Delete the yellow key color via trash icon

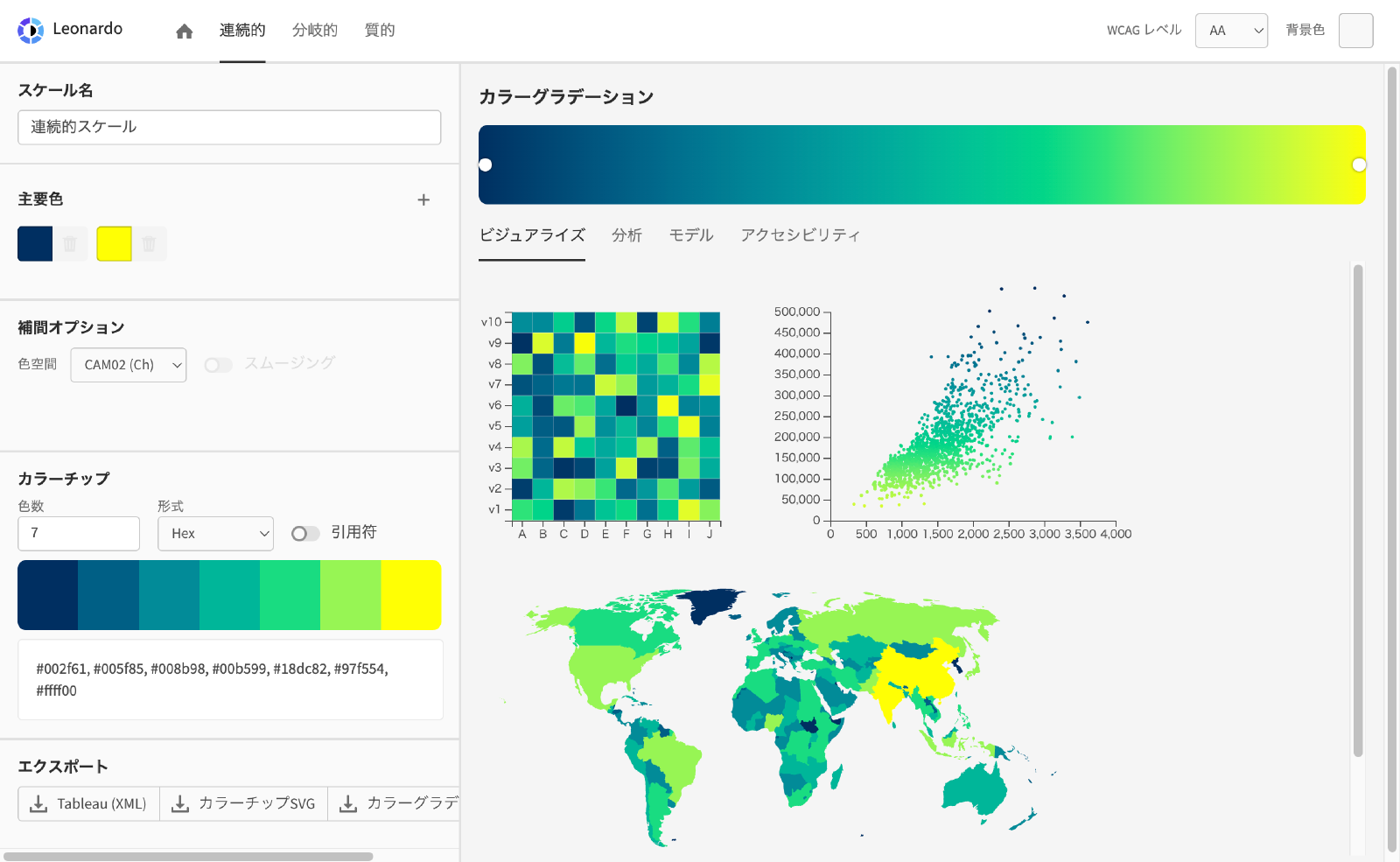pyautogui.click(x=150, y=244)
